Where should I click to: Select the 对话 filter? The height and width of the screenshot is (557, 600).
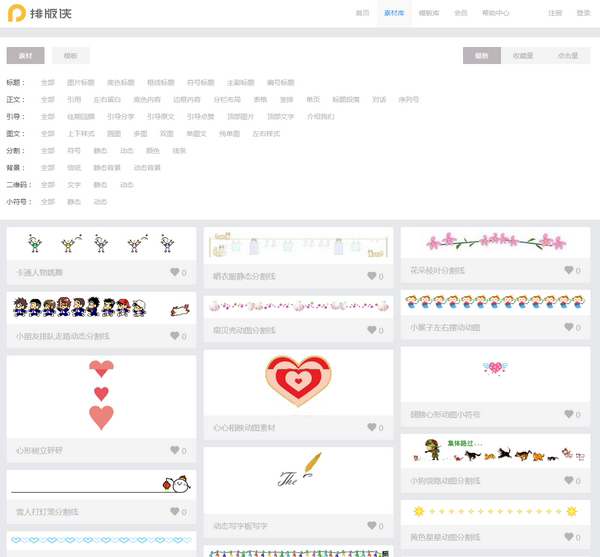pos(379,99)
